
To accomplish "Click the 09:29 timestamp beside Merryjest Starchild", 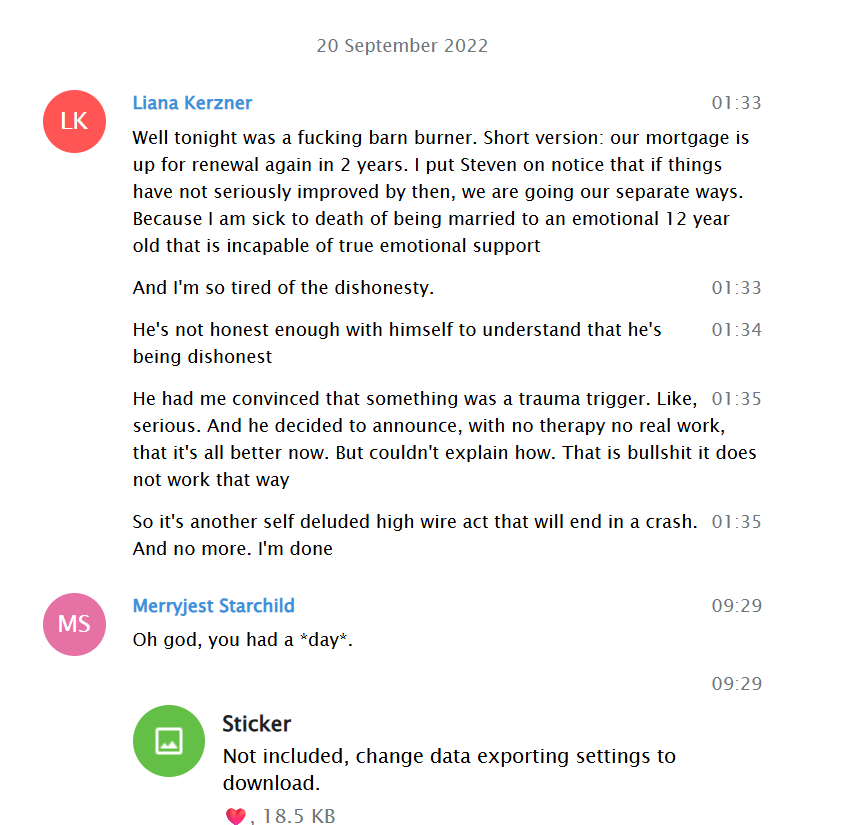I will [x=736, y=606].
